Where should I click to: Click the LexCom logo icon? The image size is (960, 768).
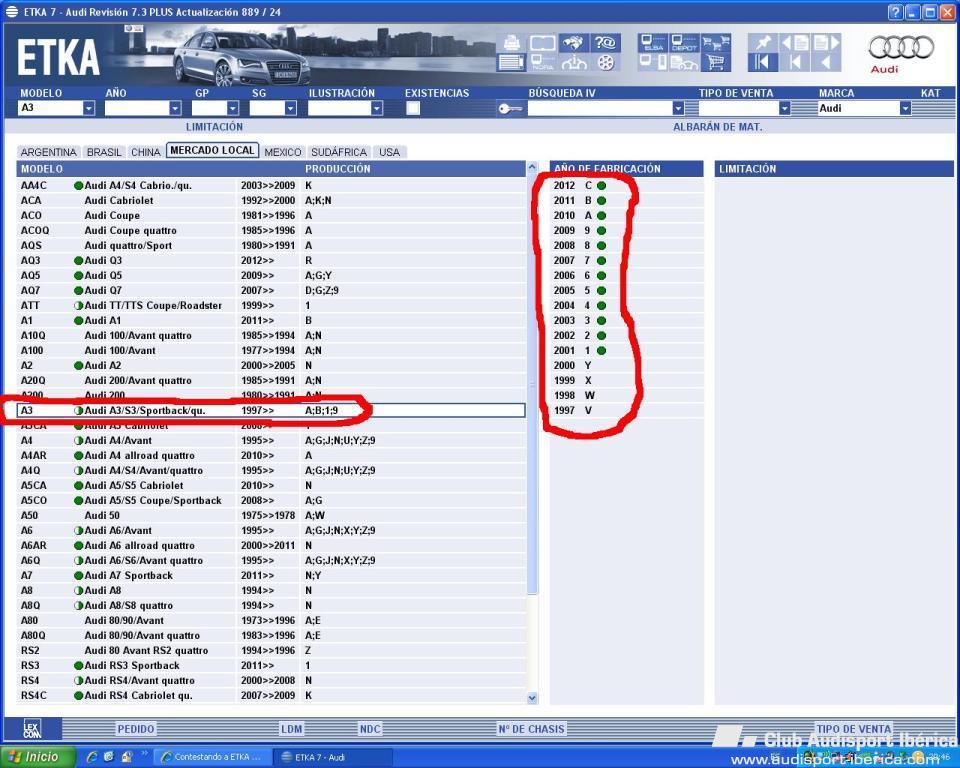point(32,729)
